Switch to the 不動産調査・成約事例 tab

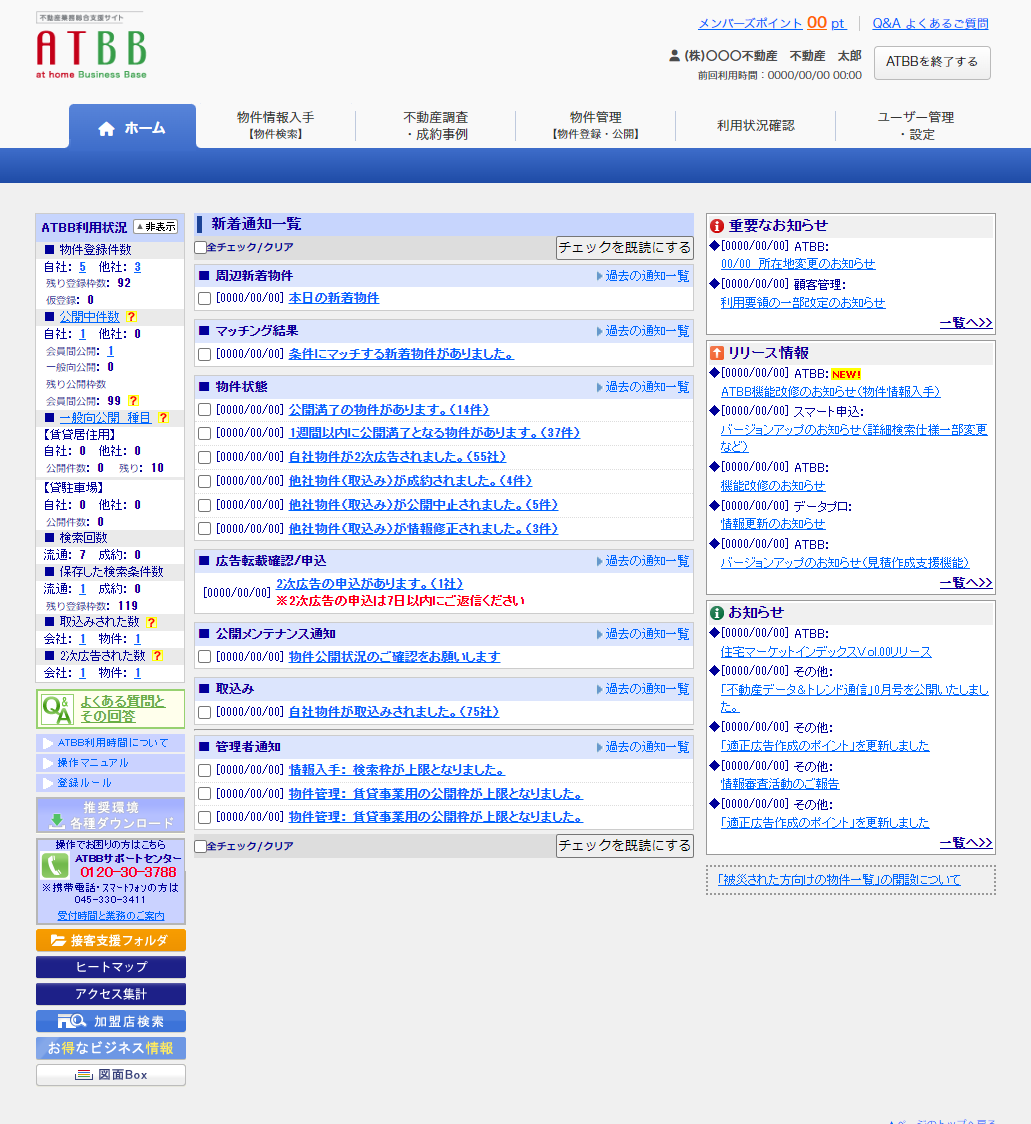435,125
